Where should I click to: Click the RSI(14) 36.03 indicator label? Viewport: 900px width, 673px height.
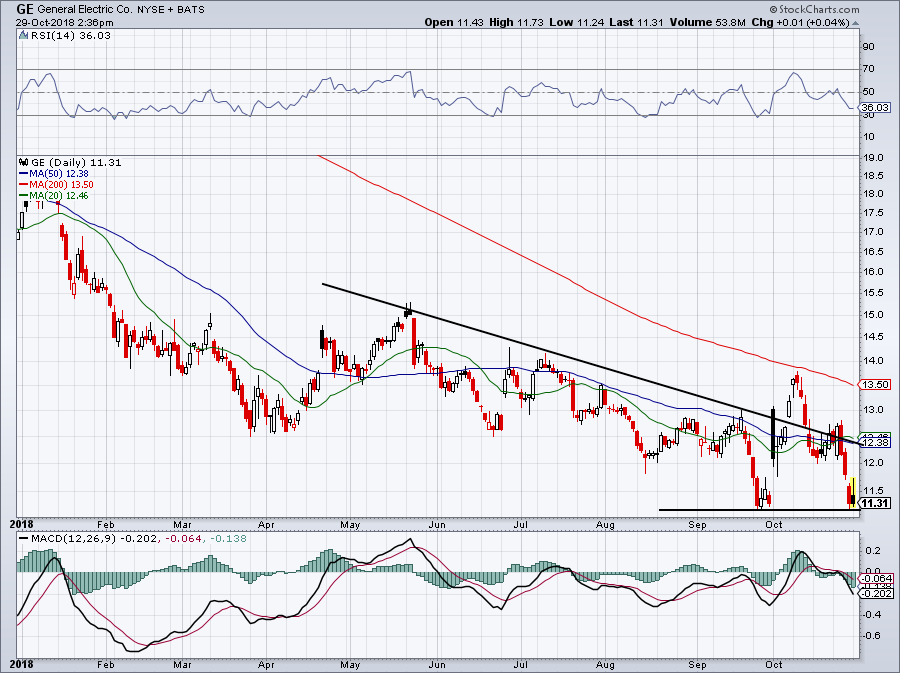[70, 36]
